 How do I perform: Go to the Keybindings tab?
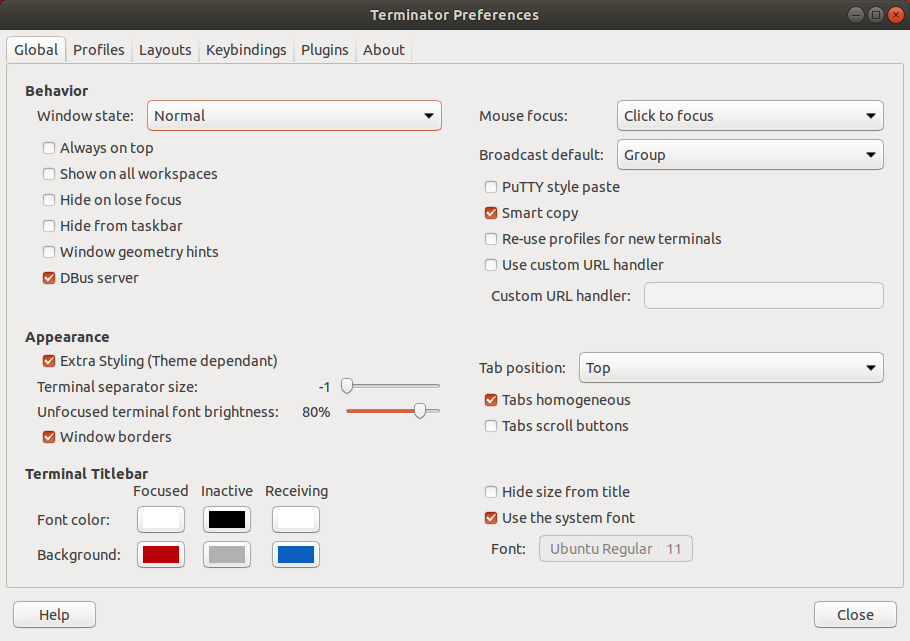click(246, 50)
